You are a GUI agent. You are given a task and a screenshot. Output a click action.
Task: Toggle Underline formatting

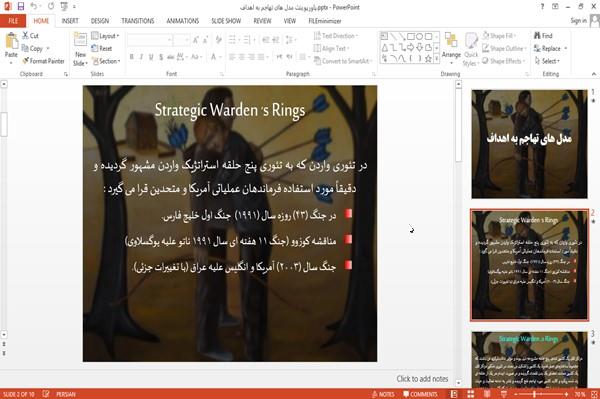[x=151, y=57]
